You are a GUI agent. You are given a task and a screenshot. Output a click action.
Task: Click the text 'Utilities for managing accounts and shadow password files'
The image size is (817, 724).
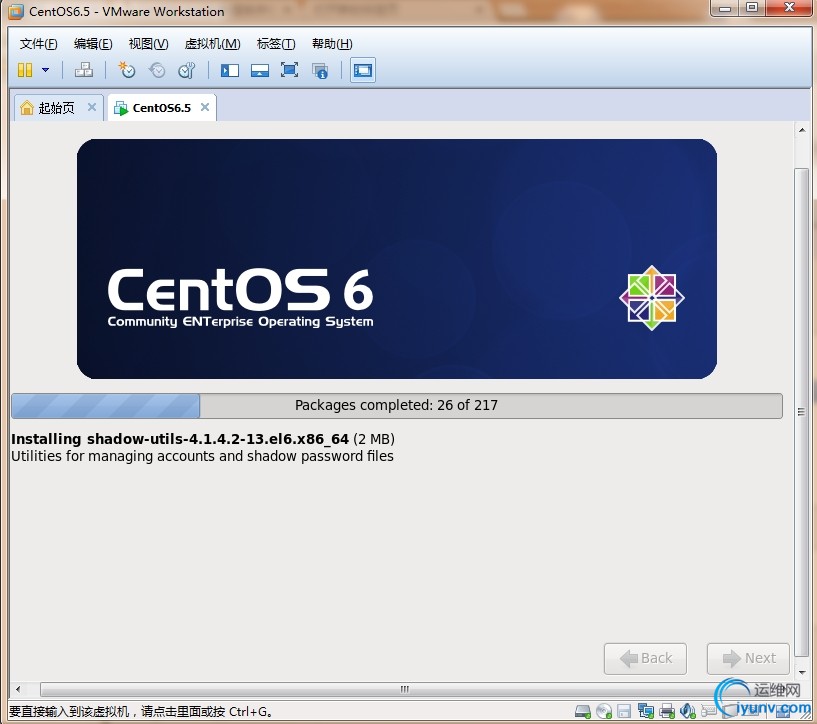202,456
